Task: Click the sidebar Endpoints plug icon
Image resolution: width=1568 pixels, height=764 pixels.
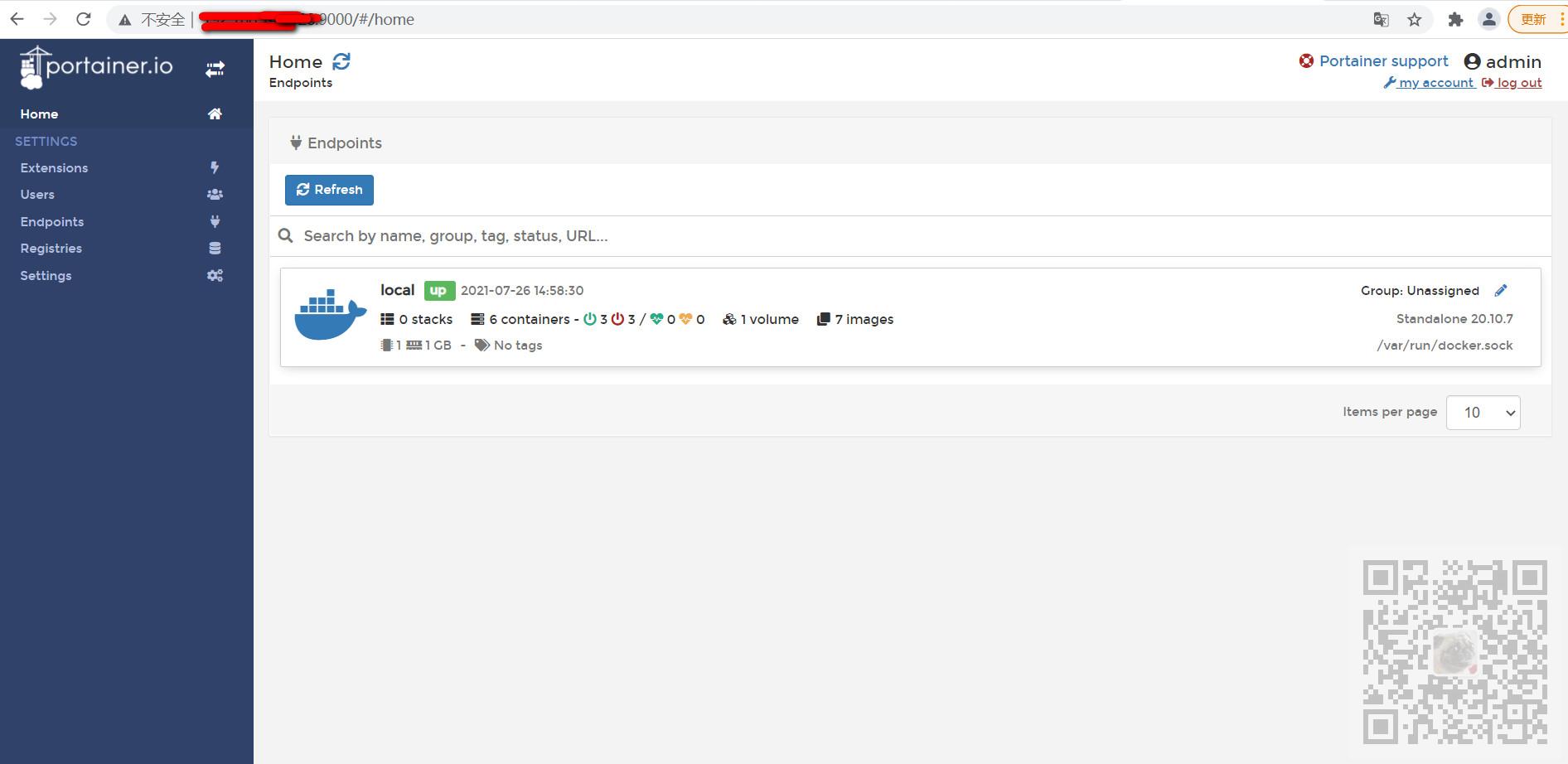Action: point(215,221)
